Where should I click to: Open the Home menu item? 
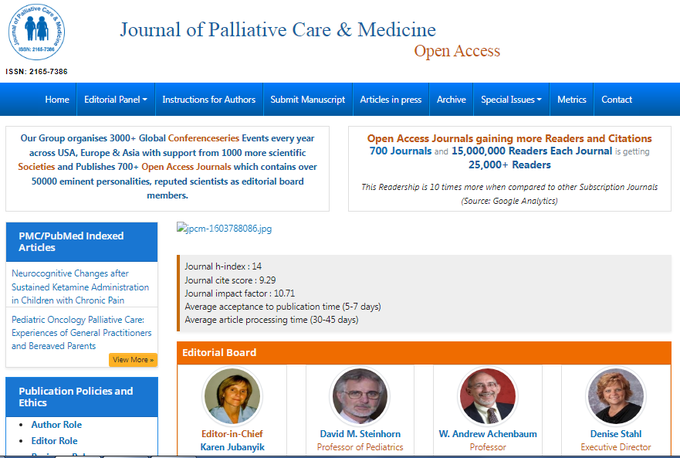(57, 100)
